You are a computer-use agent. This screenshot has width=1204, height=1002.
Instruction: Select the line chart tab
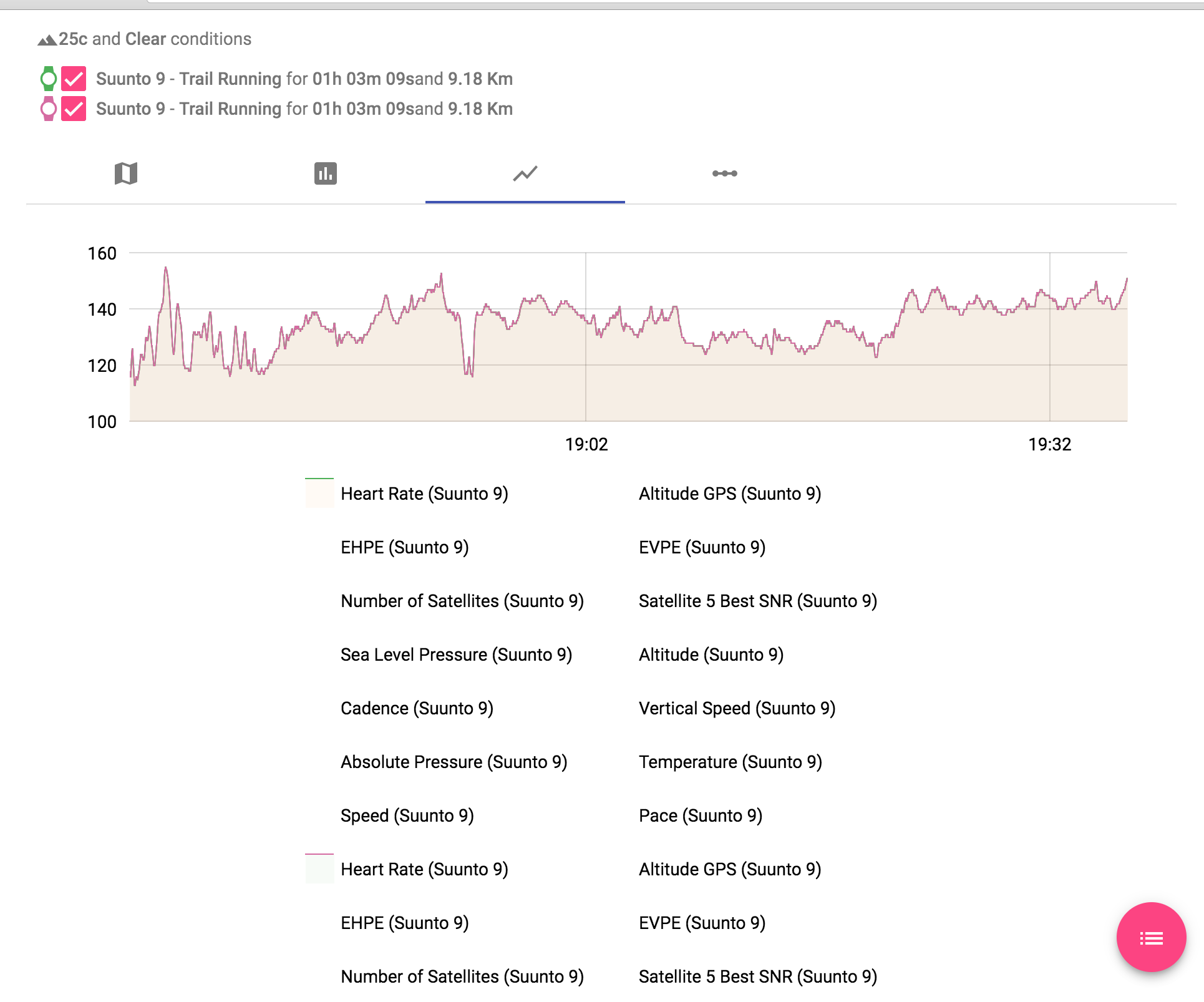pos(525,173)
